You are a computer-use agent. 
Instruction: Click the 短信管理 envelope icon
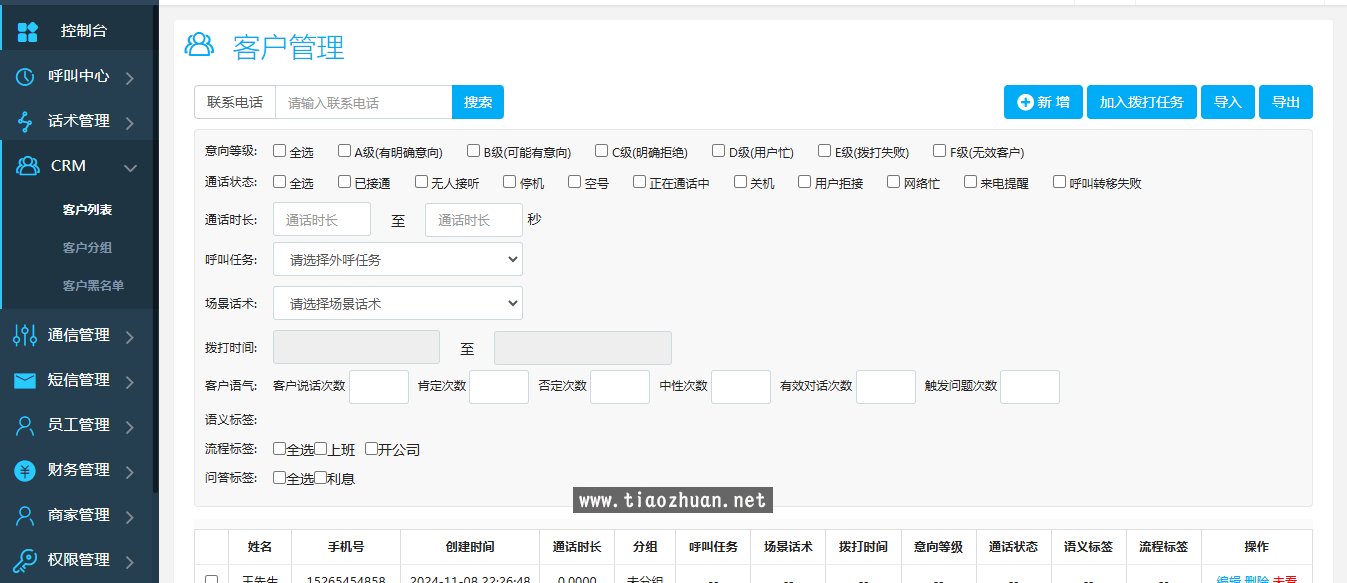[x=25, y=380]
